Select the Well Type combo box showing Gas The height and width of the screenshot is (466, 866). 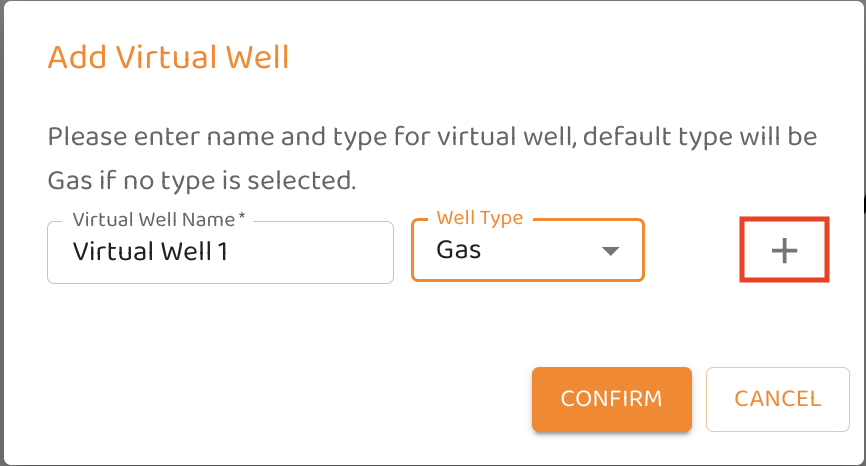click(527, 251)
